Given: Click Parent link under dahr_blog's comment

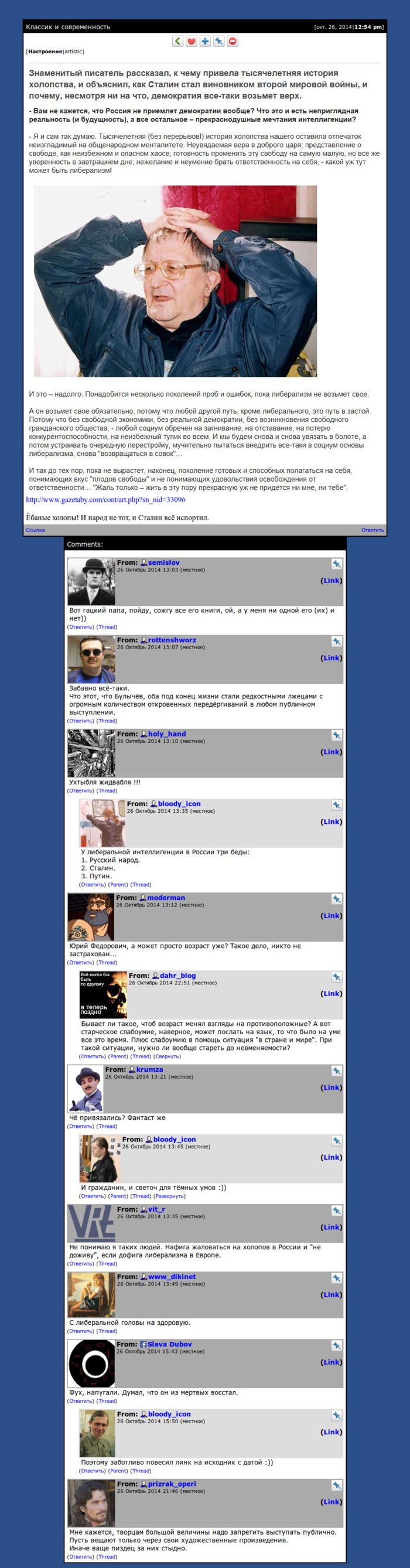Looking at the screenshot, I should click(x=118, y=1056).
